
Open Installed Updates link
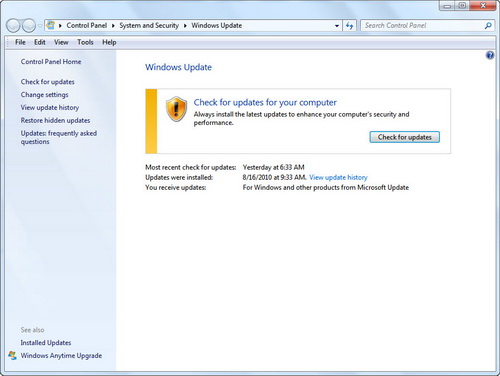[x=46, y=343]
